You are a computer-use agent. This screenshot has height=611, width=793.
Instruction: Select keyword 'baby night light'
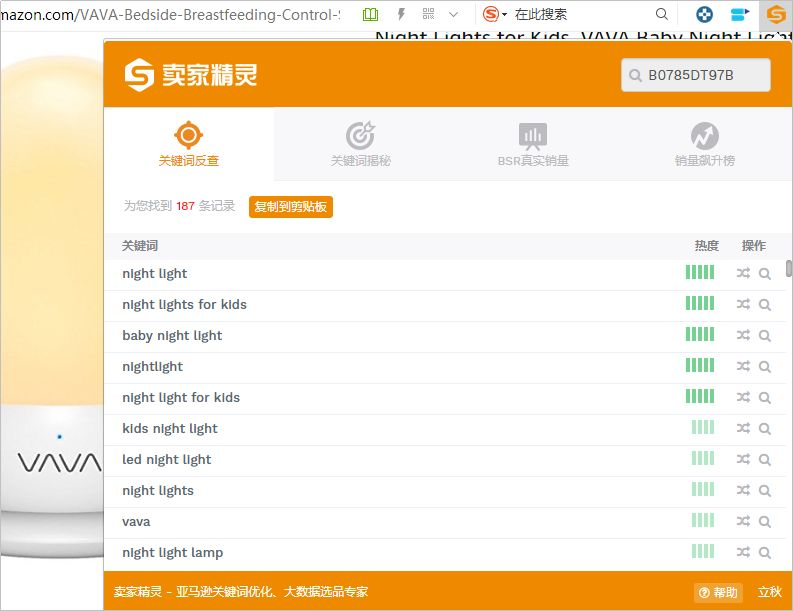click(172, 335)
